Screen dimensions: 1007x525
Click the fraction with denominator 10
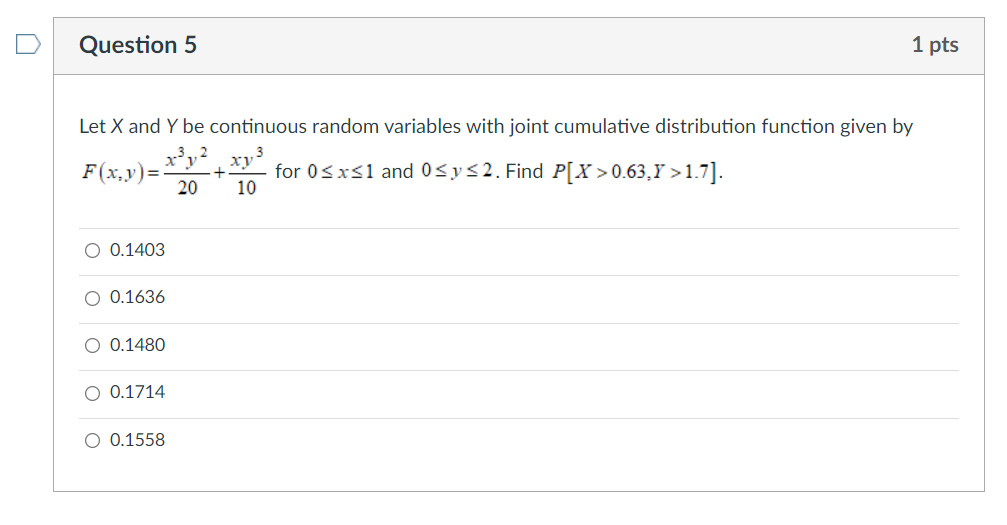coord(247,172)
